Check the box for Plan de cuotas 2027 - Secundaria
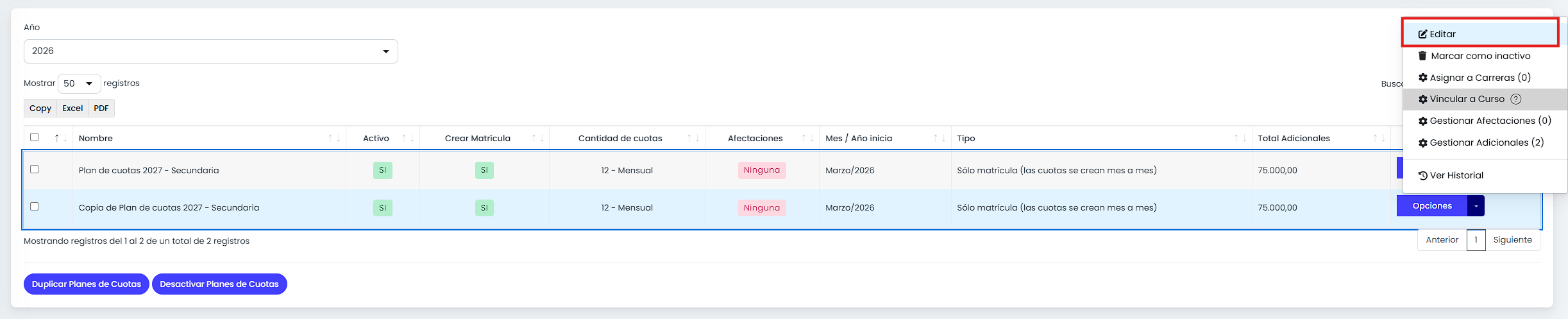Image resolution: width=1568 pixels, height=319 pixels. point(35,169)
